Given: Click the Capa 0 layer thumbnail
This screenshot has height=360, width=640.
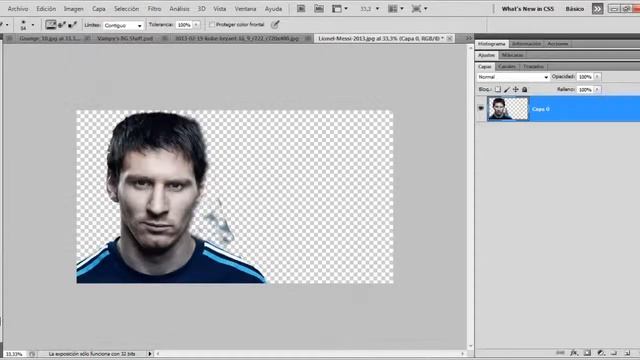Looking at the screenshot, I should pos(508,109).
